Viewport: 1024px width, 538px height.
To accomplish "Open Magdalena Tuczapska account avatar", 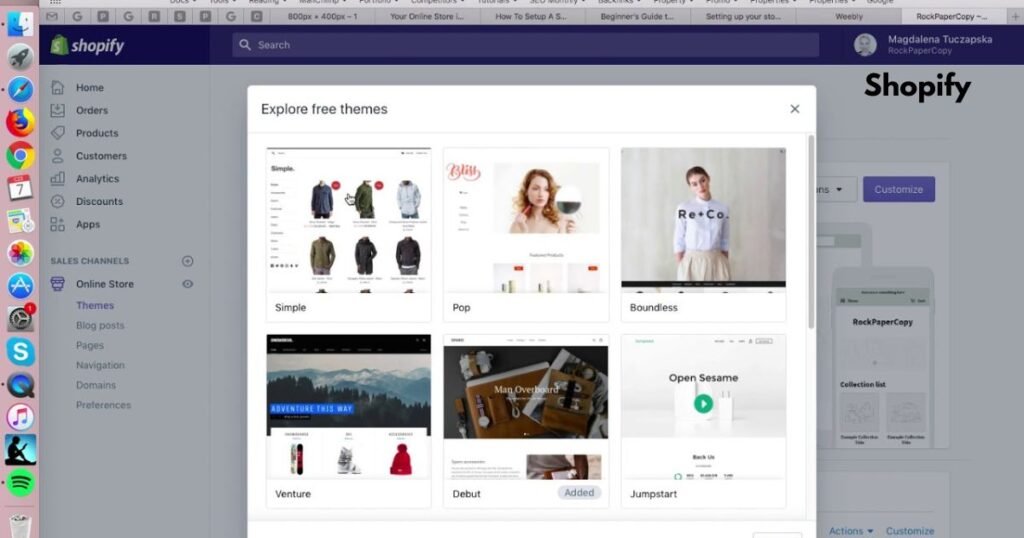I will (865, 45).
